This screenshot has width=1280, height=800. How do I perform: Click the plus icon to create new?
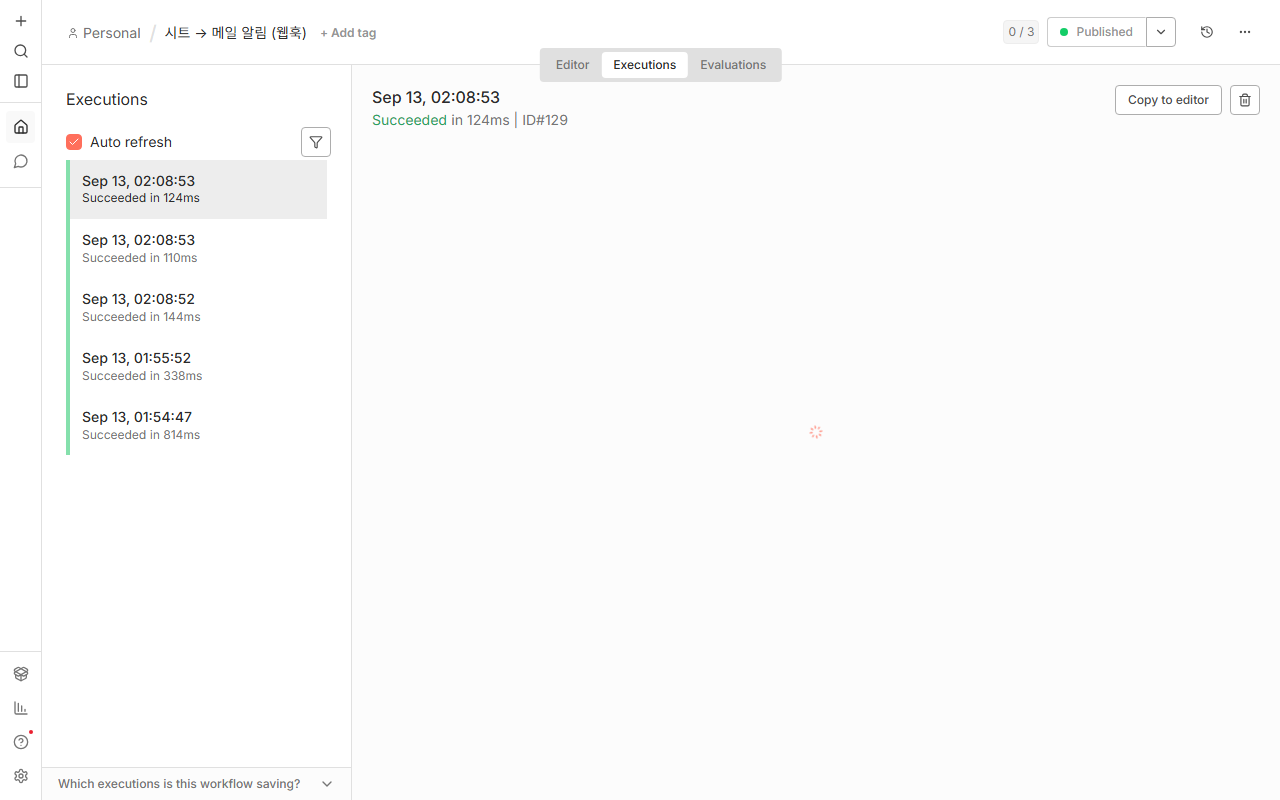tap(21, 21)
